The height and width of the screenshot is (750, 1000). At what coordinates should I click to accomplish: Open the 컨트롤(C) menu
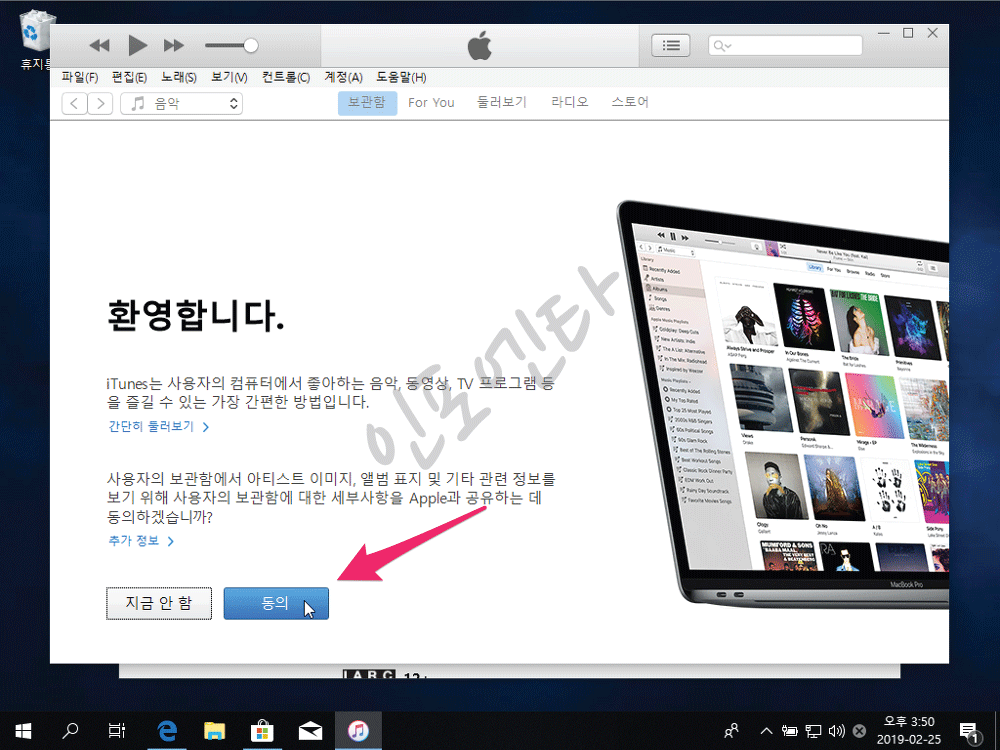[286, 77]
